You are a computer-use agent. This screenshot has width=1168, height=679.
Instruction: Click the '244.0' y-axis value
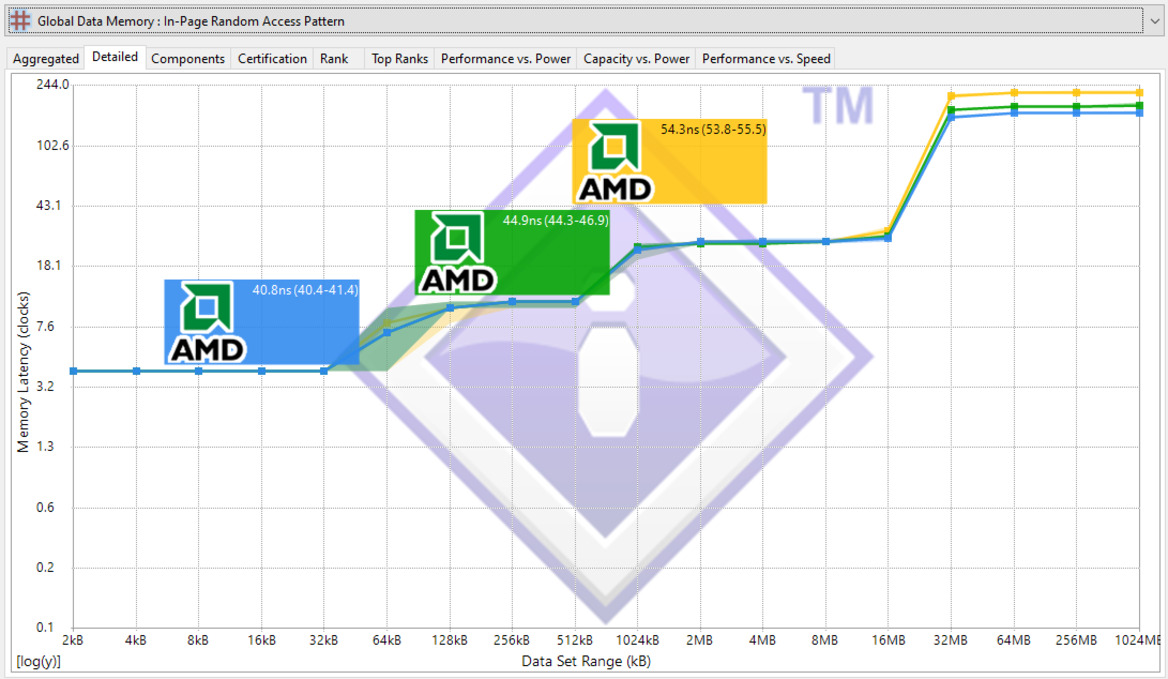pyautogui.click(x=52, y=84)
